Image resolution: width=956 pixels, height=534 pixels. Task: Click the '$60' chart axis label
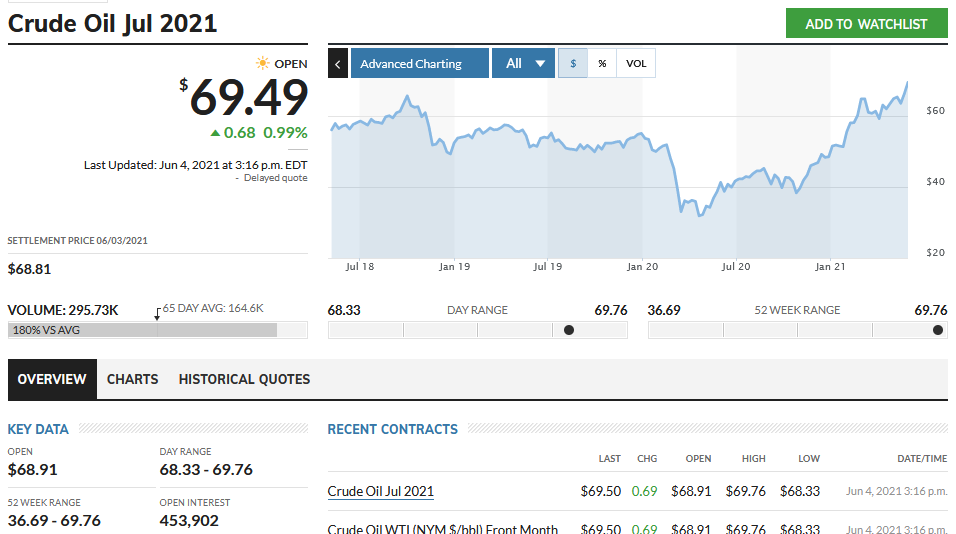point(935,111)
